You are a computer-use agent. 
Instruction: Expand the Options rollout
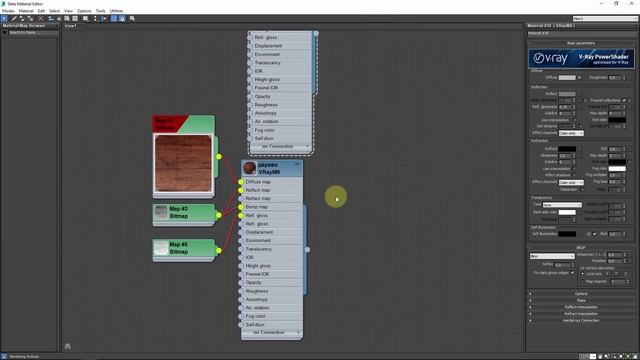(x=581, y=294)
